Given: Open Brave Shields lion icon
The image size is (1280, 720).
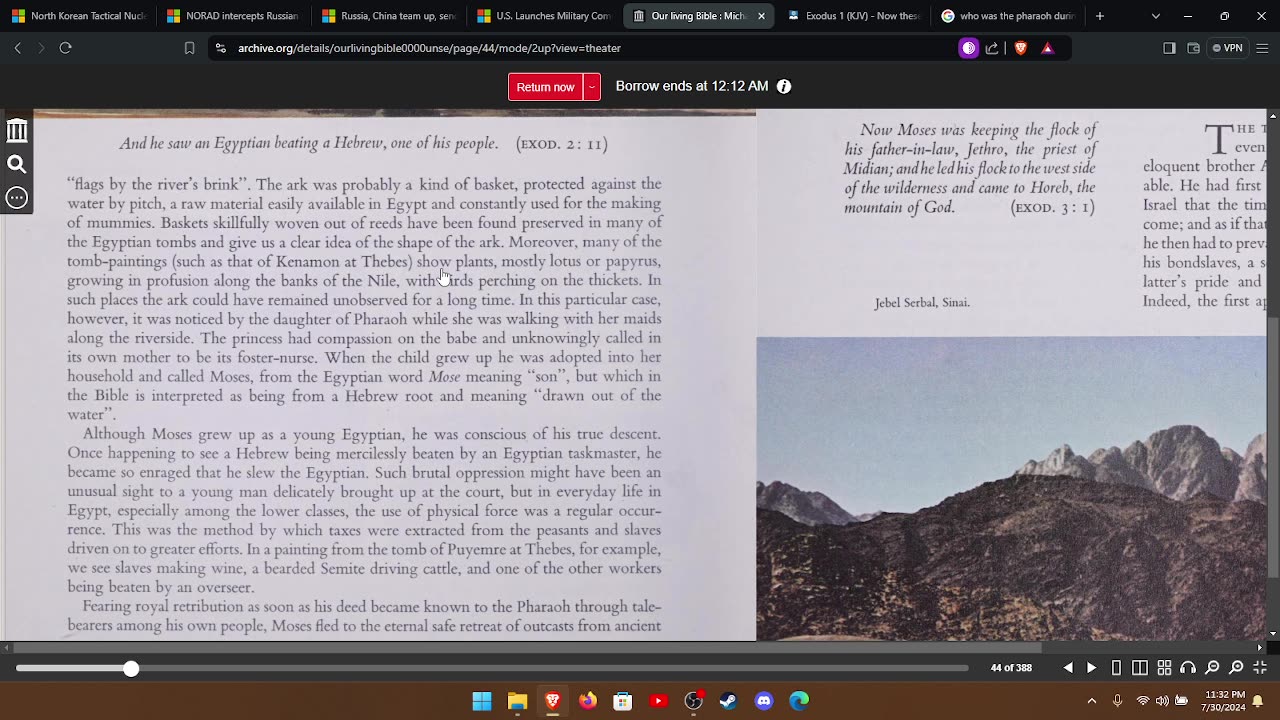Looking at the screenshot, I should point(1020,48).
